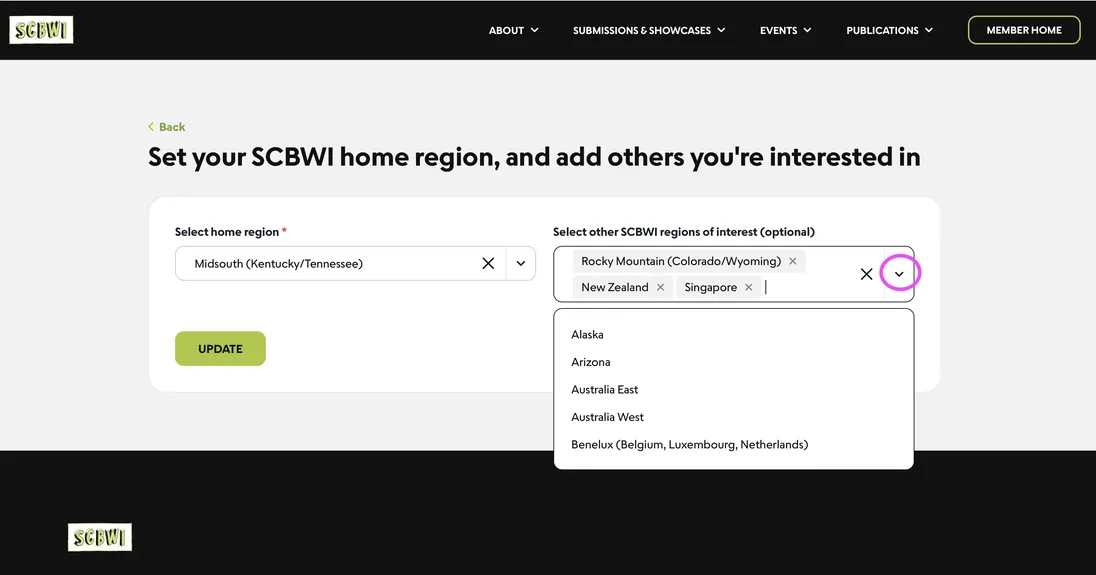Click the New Zealand tag label
Image resolution: width=1096 pixels, height=575 pixels.
tap(614, 287)
